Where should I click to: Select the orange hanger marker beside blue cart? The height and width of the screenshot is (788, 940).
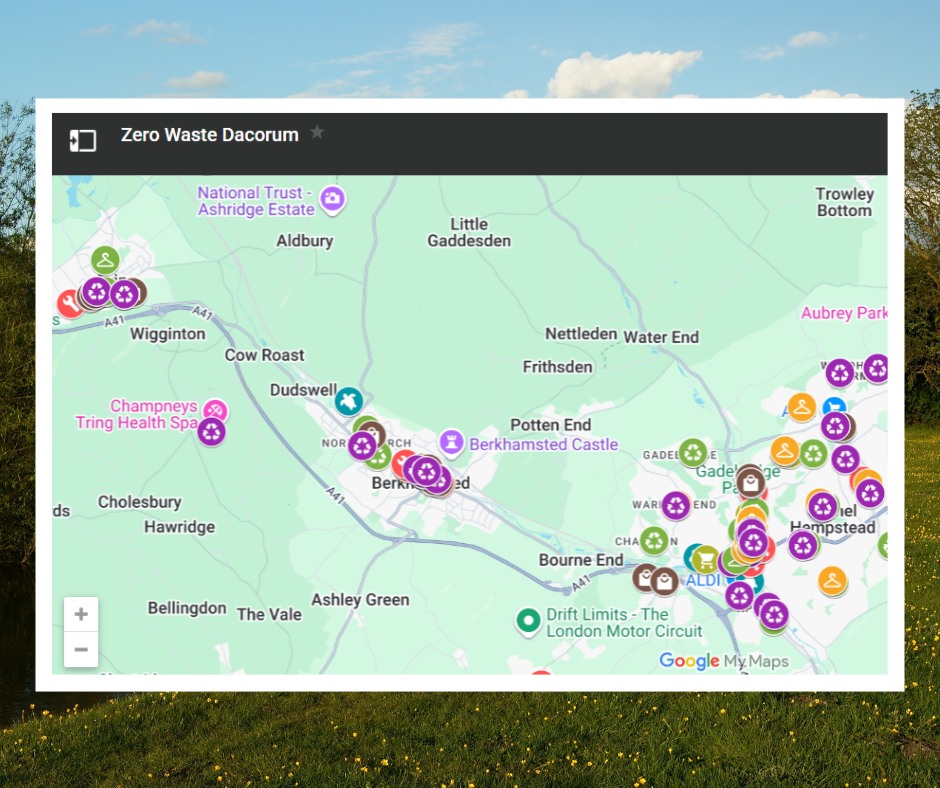pos(802,408)
